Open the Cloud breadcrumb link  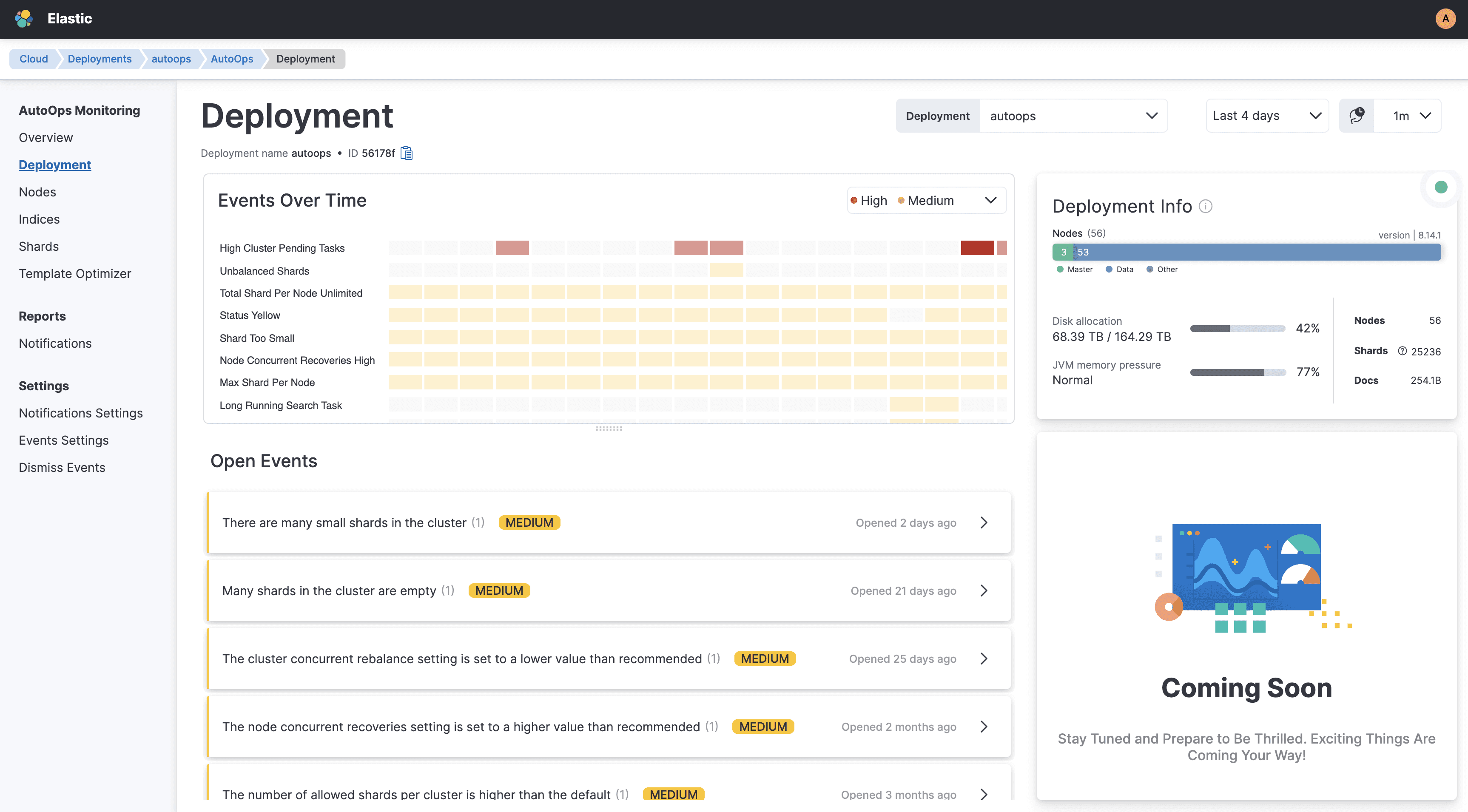click(33, 59)
